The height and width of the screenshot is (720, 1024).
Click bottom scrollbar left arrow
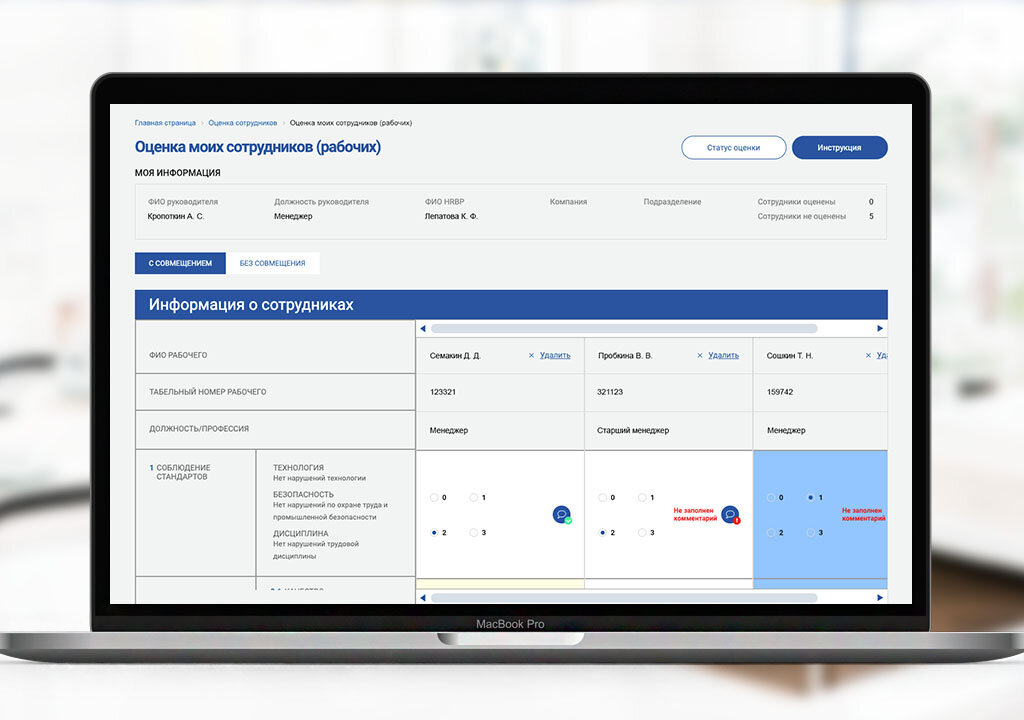pos(423,598)
